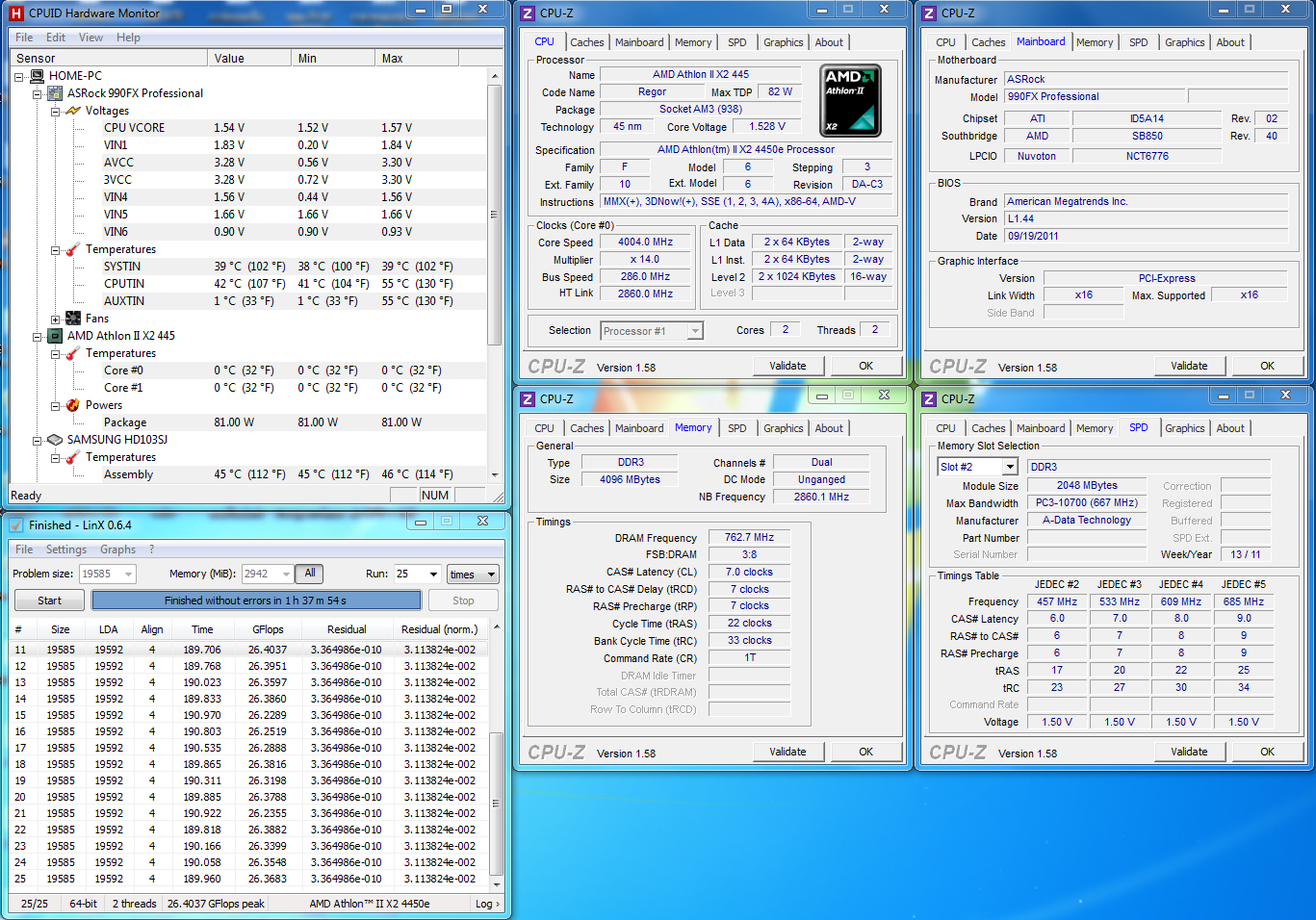Open LinX Settings menu
This screenshot has width=1316, height=920.
[x=65, y=549]
